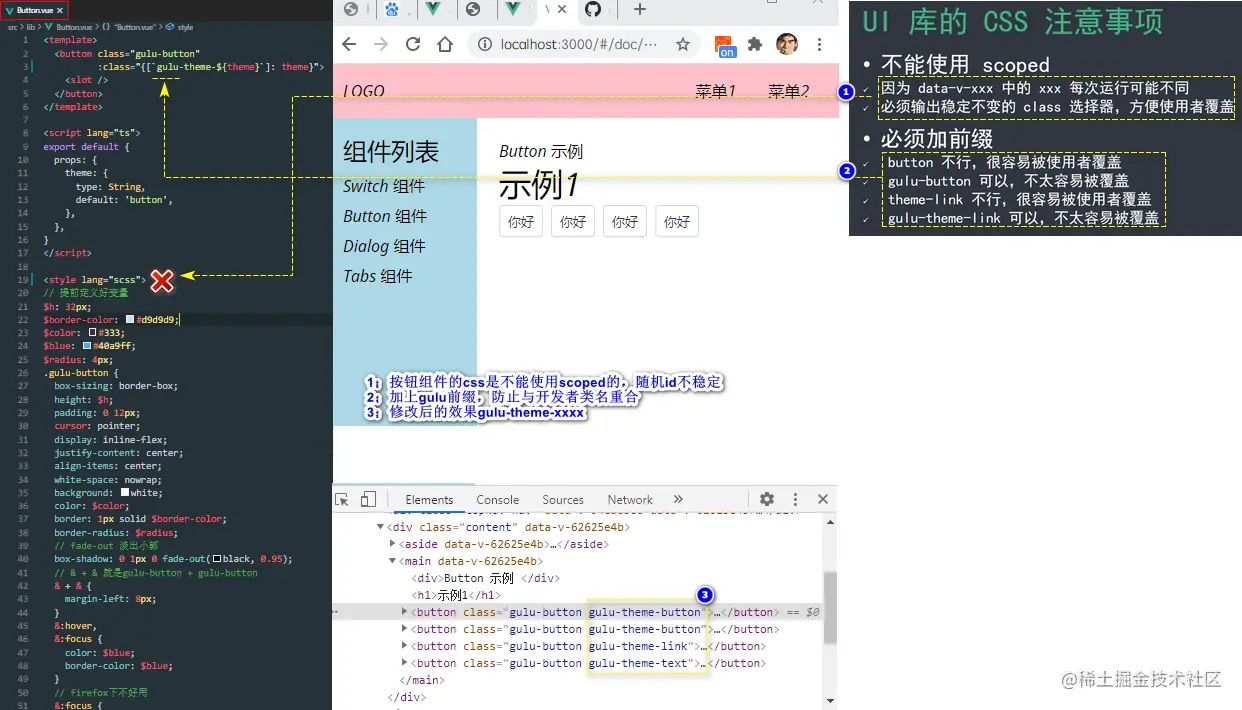This screenshot has height=710, width=1242.
Task: Click the cursor: pointer code line
Action: coord(99,426)
